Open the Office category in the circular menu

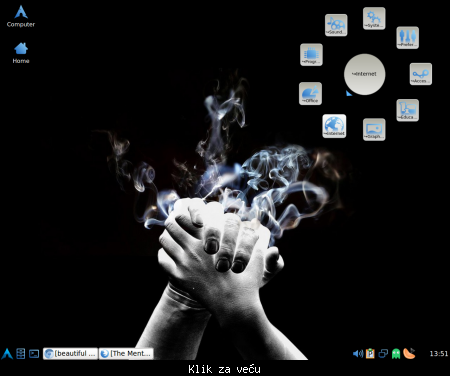click(x=310, y=93)
